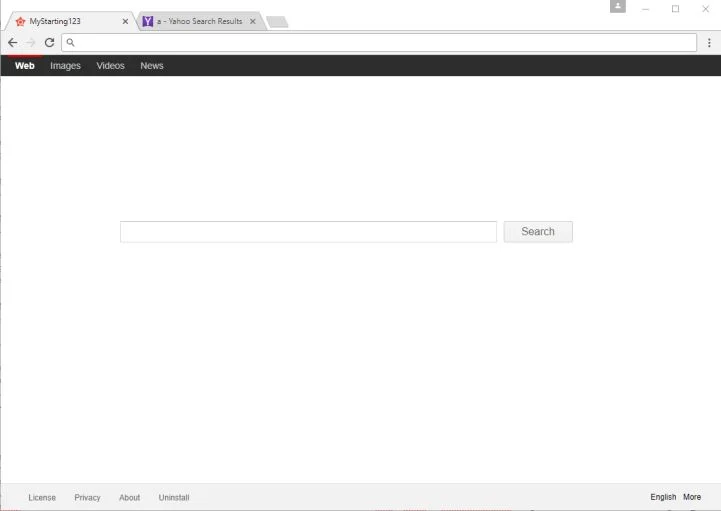721x511 pixels.
Task: Go back using the browser back arrow
Action: click(13, 43)
